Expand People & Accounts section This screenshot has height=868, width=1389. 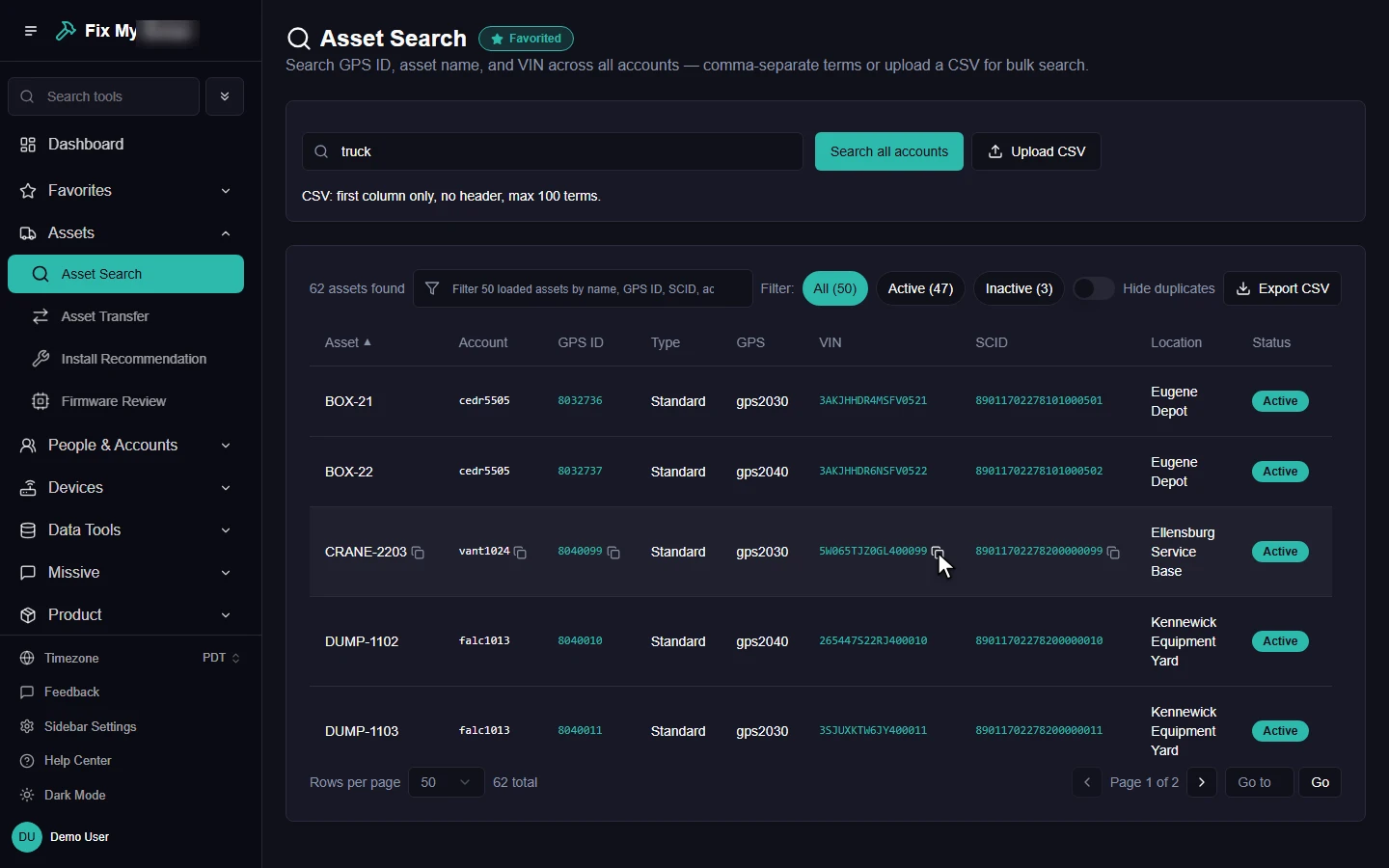pos(125,446)
